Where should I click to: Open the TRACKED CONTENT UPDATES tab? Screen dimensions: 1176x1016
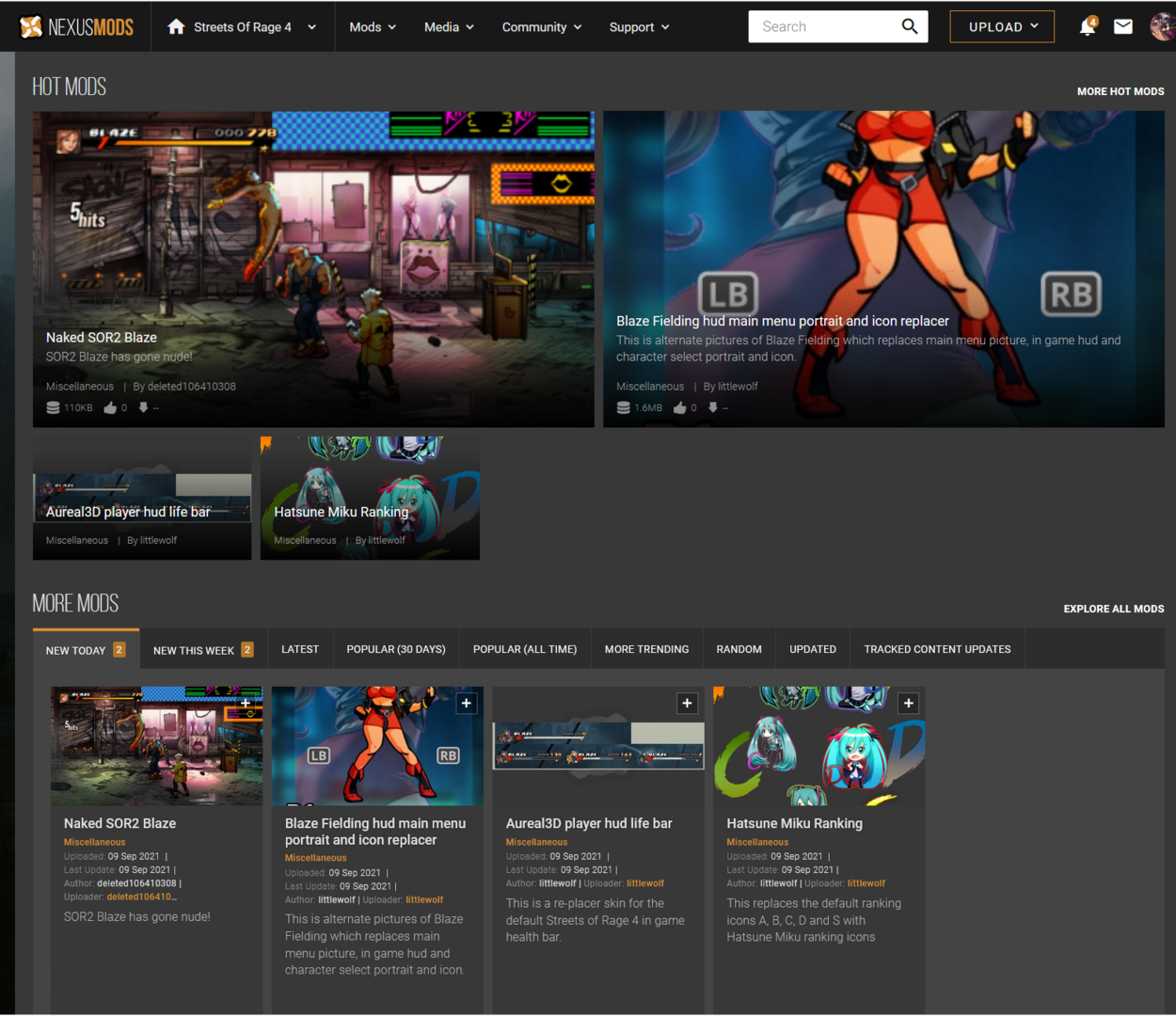pyautogui.click(x=937, y=649)
